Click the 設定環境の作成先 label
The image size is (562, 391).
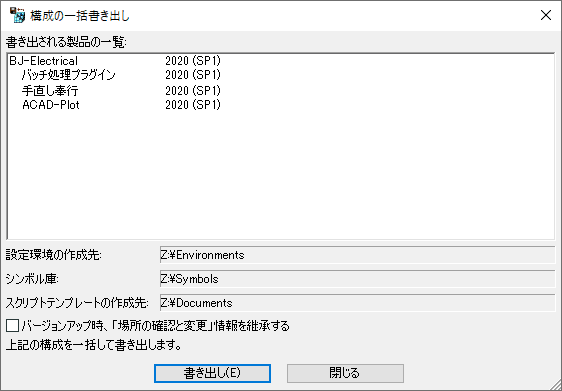coord(53,255)
